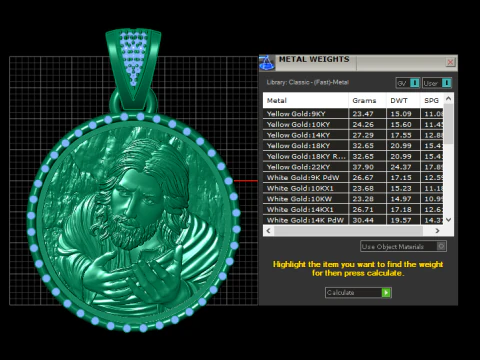480x360 pixels.
Task: Click the 20.99 DWT value for Yellow Gold:18KY
Action: coord(401,146)
